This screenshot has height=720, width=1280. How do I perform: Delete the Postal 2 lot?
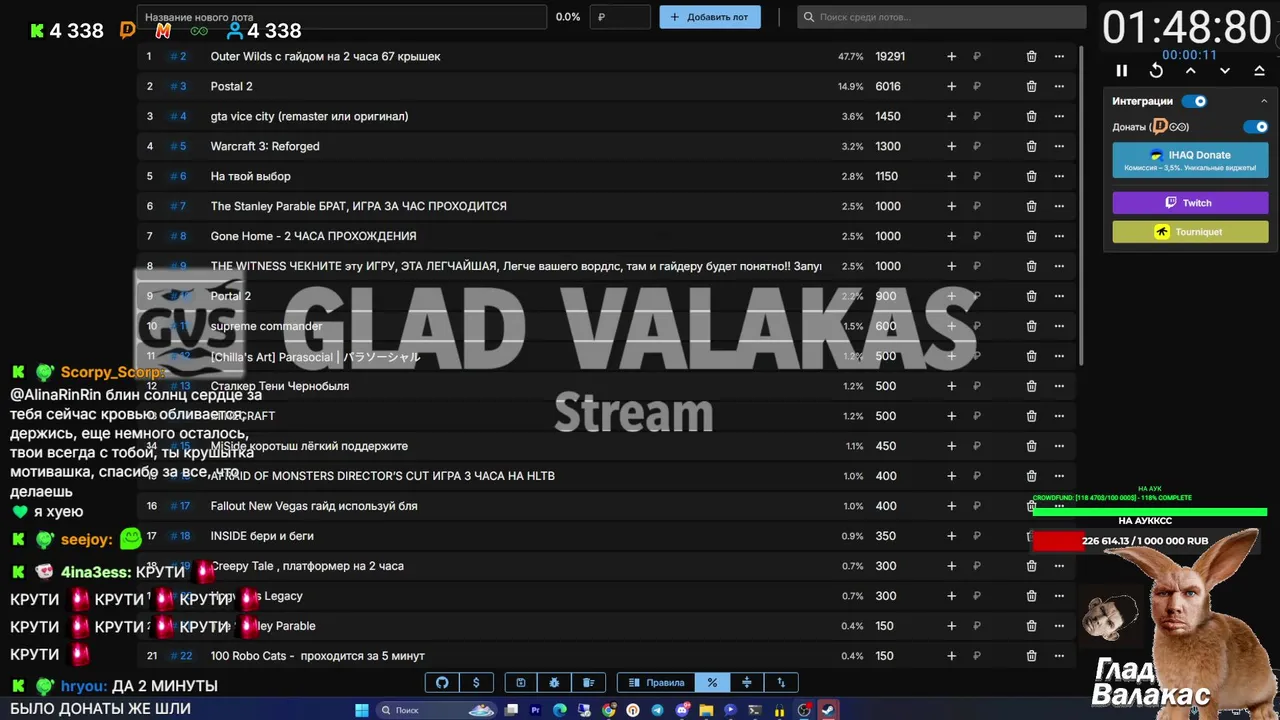point(1032,87)
